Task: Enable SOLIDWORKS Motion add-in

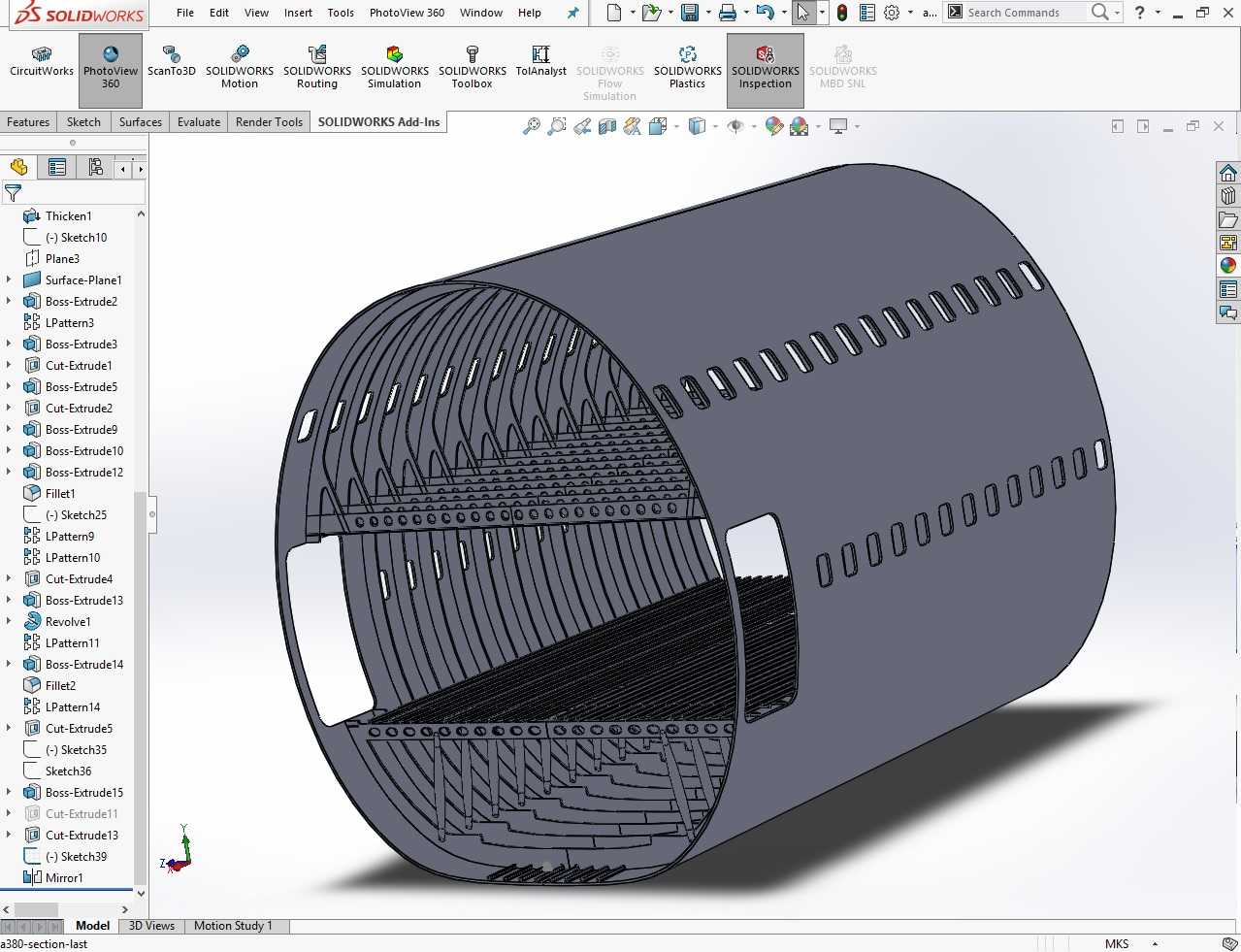Action: (240, 68)
